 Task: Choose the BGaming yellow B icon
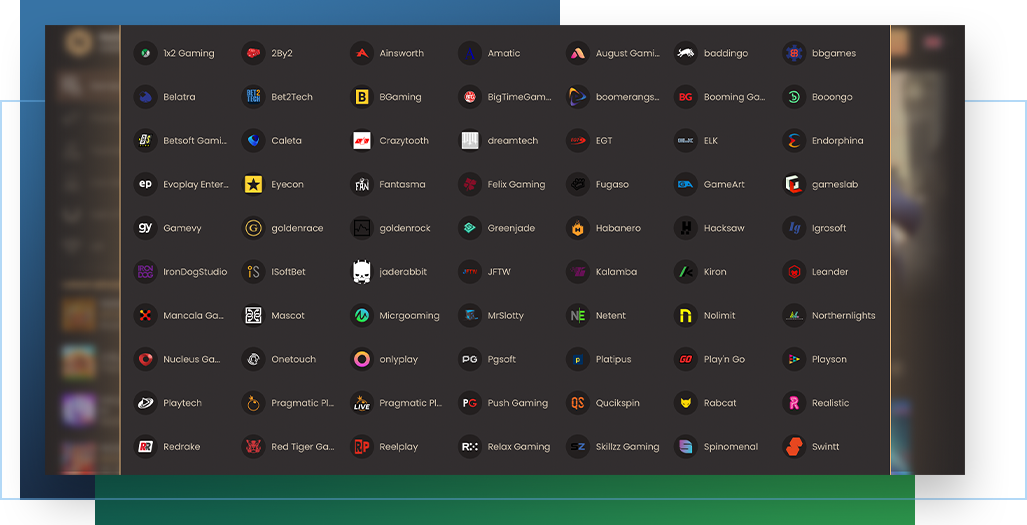[x=362, y=97]
